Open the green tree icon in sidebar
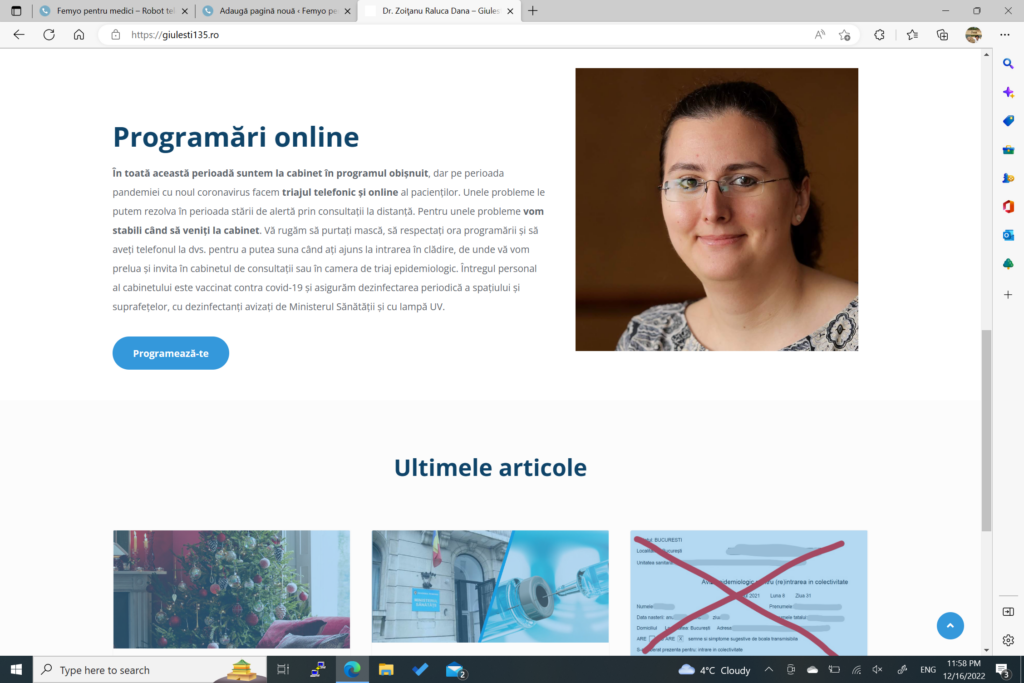Viewport: 1024px width, 683px height. (x=1008, y=264)
